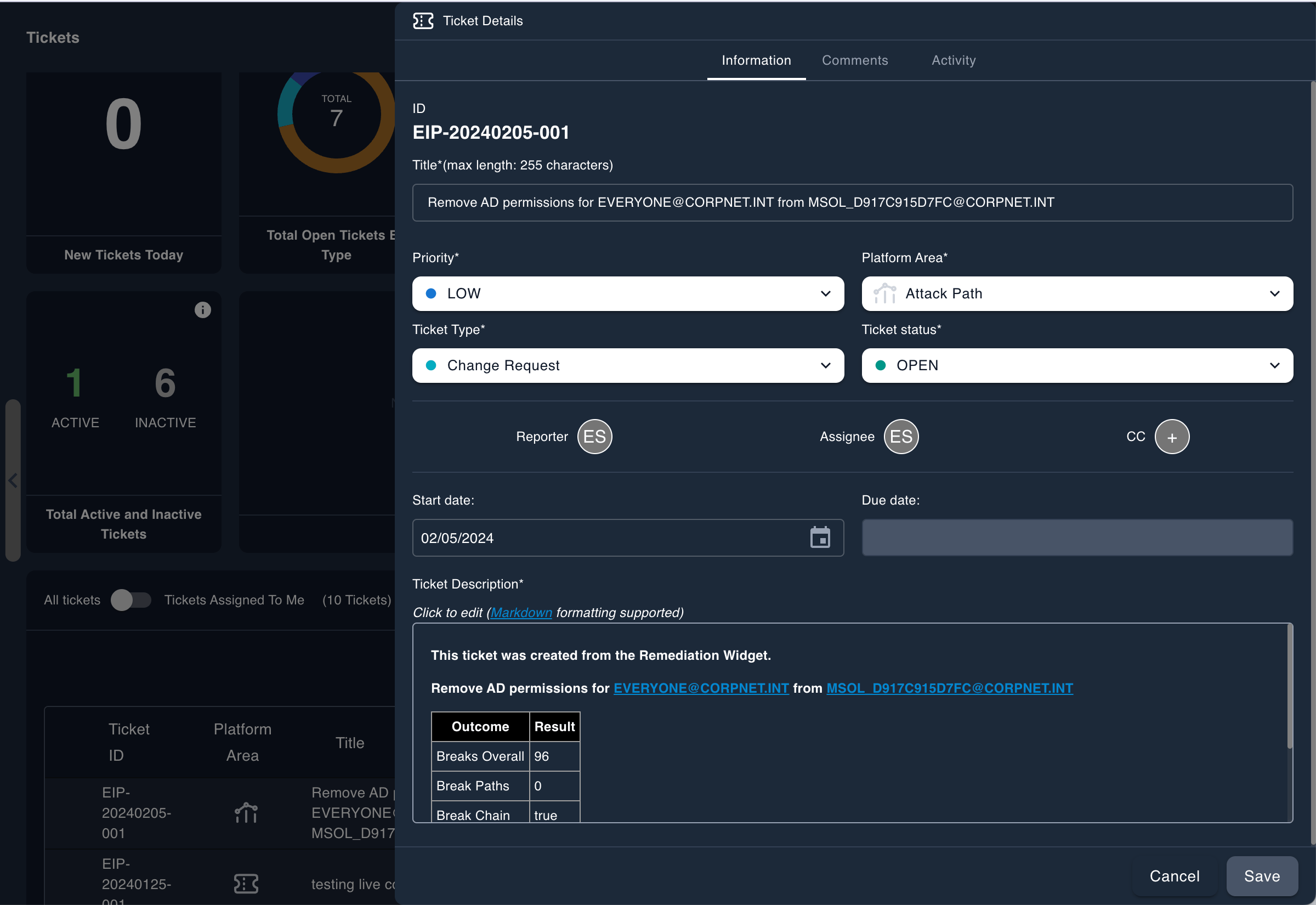Open the EVERYONE@CORPNET.INT link in description
Image resolution: width=1316 pixels, height=905 pixels.
701,688
